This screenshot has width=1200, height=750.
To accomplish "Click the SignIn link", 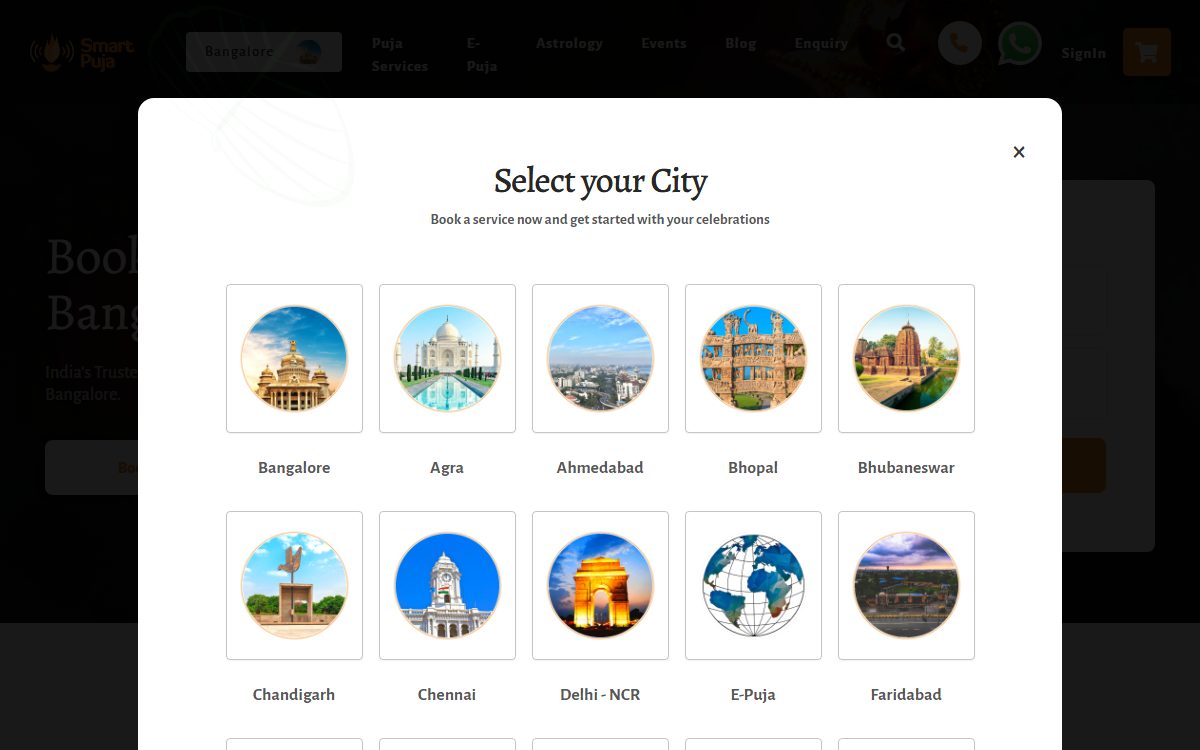I will (x=1084, y=53).
